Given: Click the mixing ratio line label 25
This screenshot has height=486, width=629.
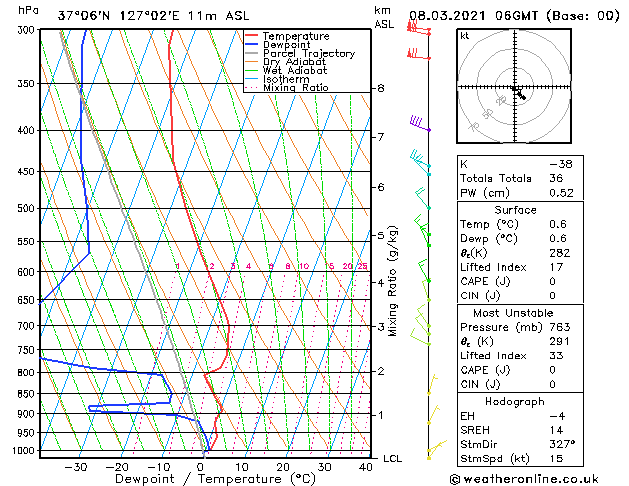Looking at the screenshot, I should pyautogui.click(x=362, y=266).
